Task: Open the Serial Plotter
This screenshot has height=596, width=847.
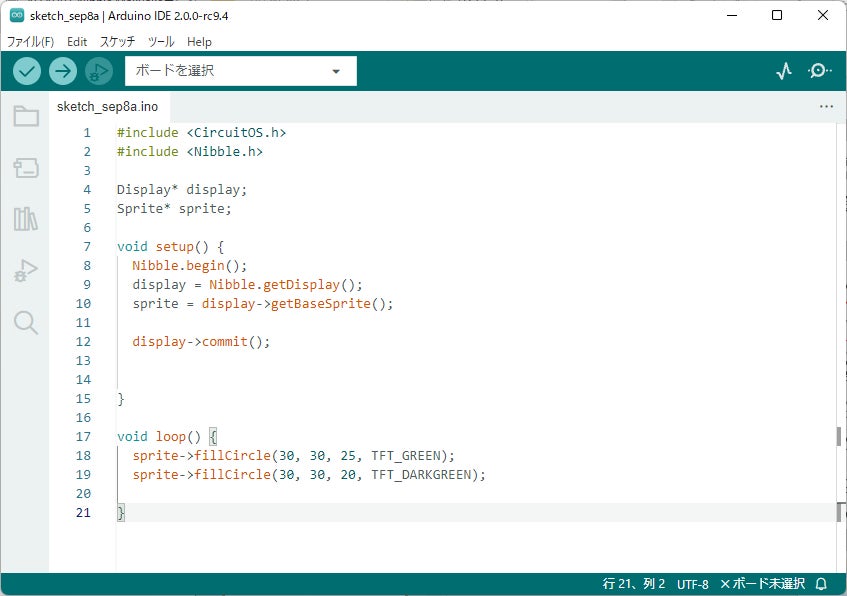Action: click(784, 71)
